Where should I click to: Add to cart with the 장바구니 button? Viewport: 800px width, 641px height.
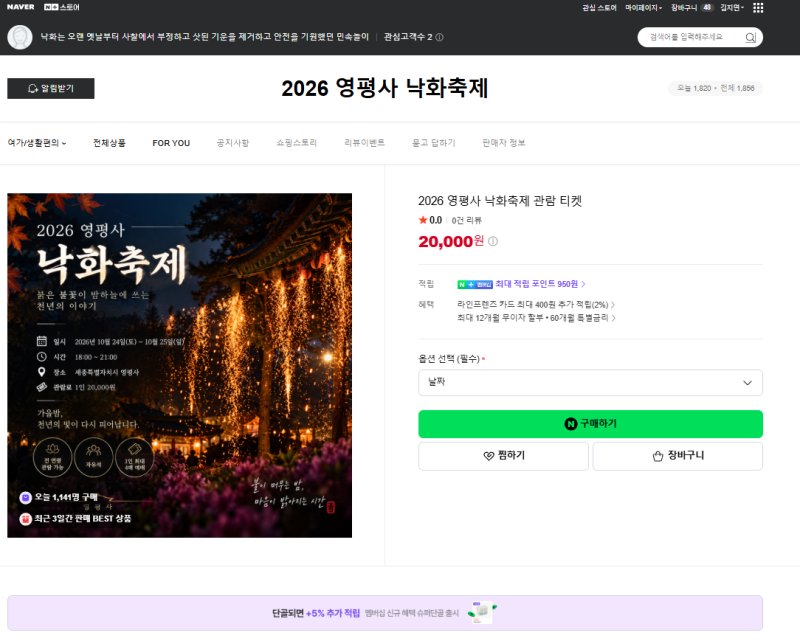[x=678, y=456]
